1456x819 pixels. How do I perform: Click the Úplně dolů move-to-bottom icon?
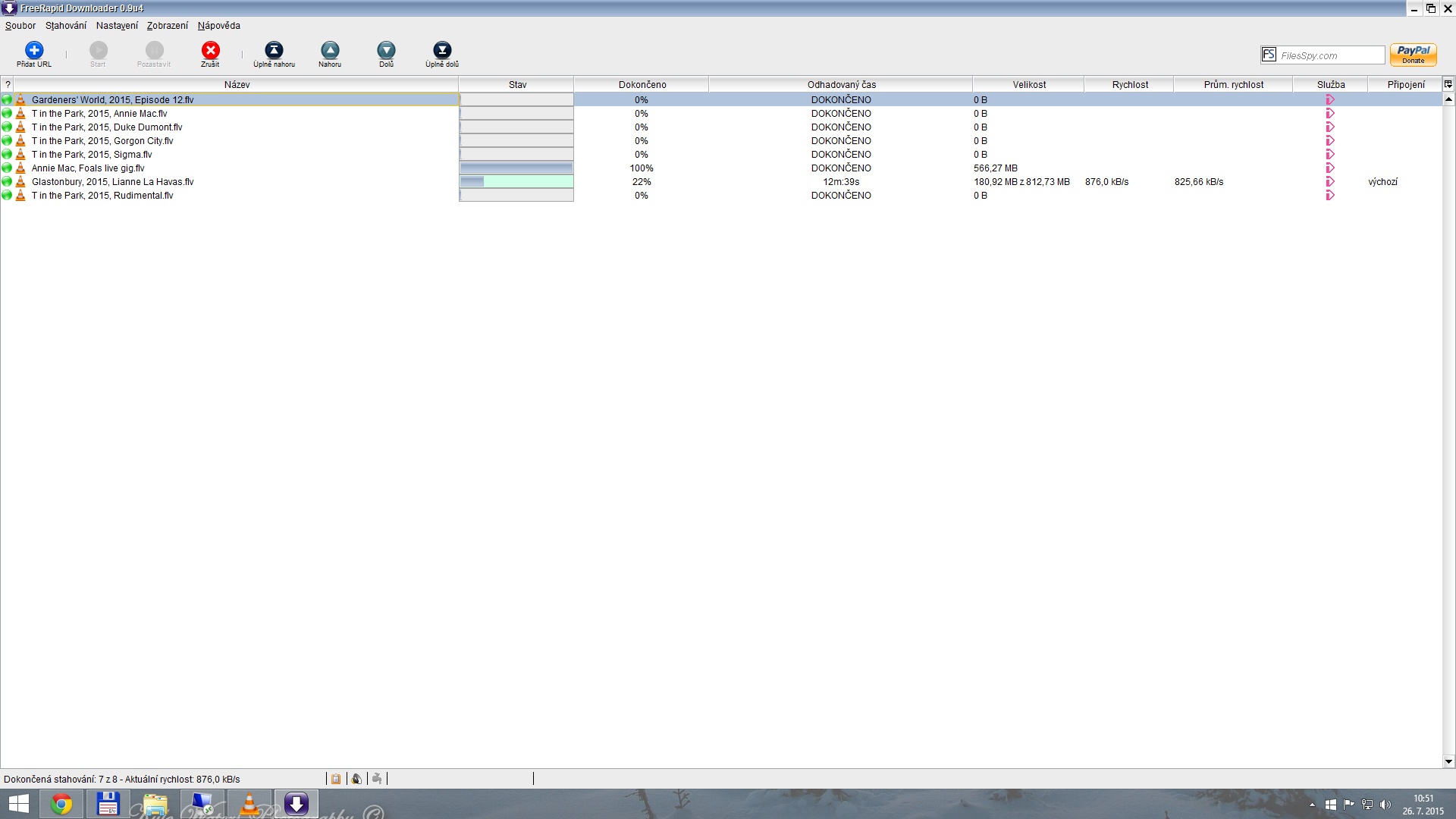tap(441, 51)
